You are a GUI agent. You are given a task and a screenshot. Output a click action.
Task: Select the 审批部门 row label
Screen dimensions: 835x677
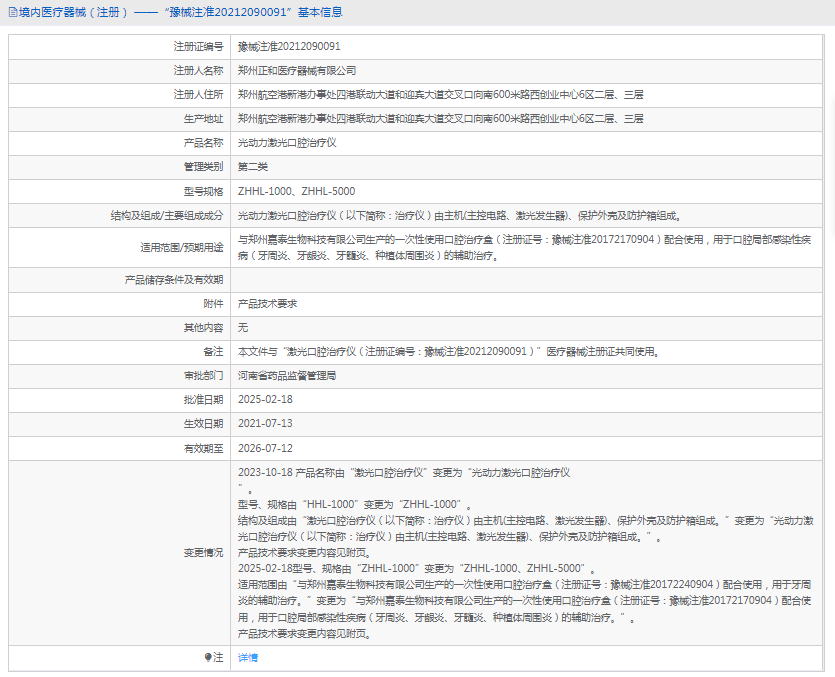tap(203, 376)
